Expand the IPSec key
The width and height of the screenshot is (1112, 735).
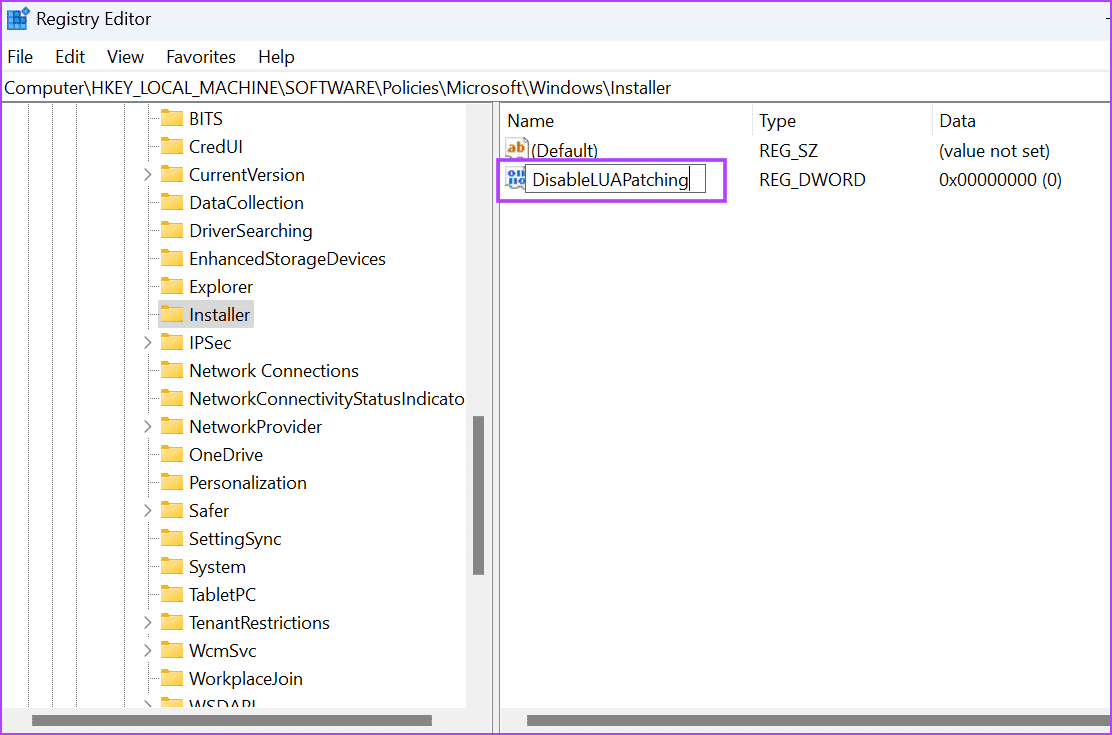click(x=148, y=342)
